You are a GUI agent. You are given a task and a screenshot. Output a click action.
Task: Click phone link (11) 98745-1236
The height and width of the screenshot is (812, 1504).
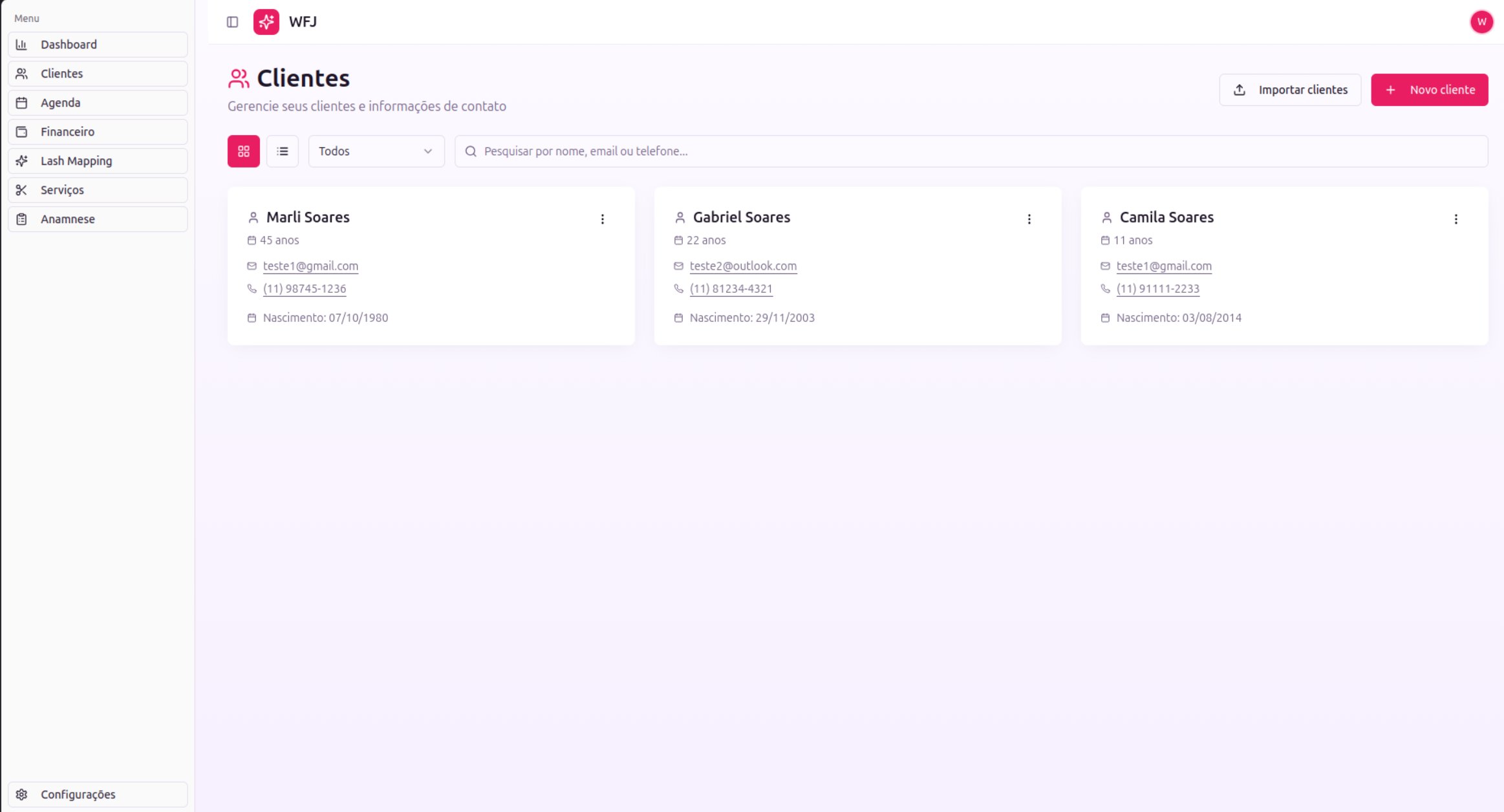coord(305,289)
